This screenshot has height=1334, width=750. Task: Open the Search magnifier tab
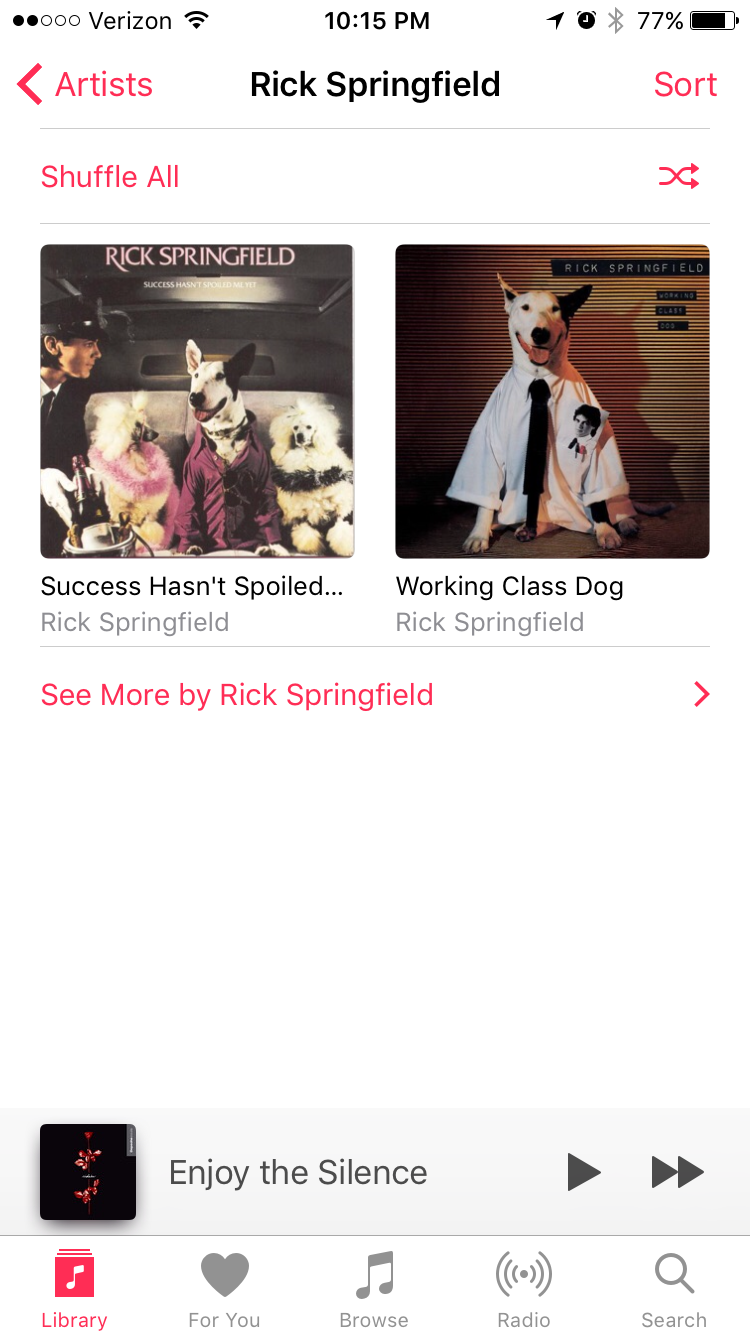click(x=674, y=1290)
